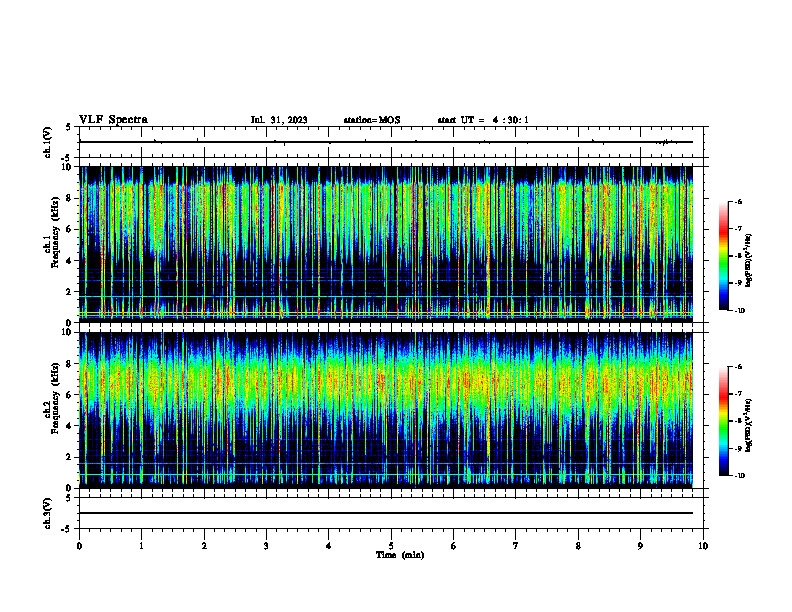
Task: Click the ch.3 voltage waveform trace
Action: (x=386, y=513)
